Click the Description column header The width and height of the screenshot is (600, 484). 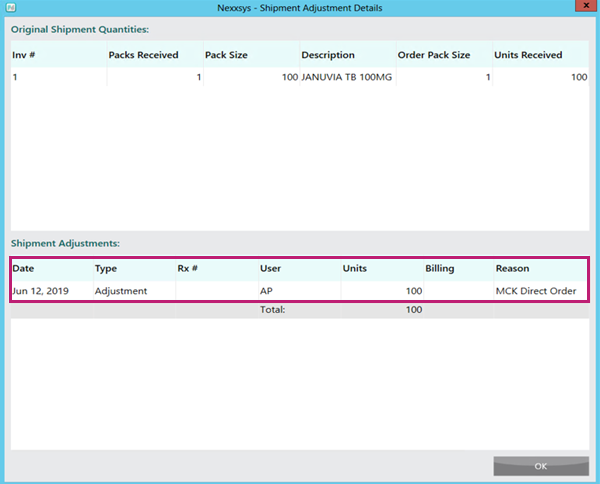[327, 55]
